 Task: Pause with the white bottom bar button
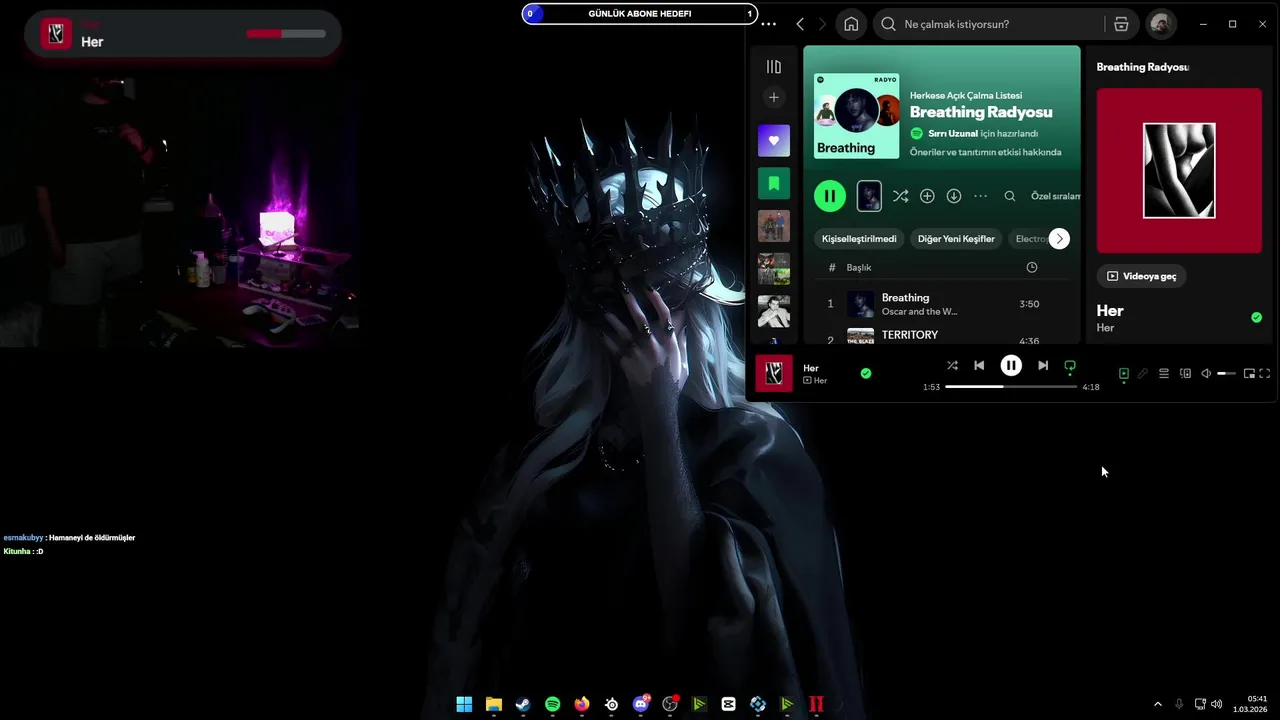[x=1011, y=366]
